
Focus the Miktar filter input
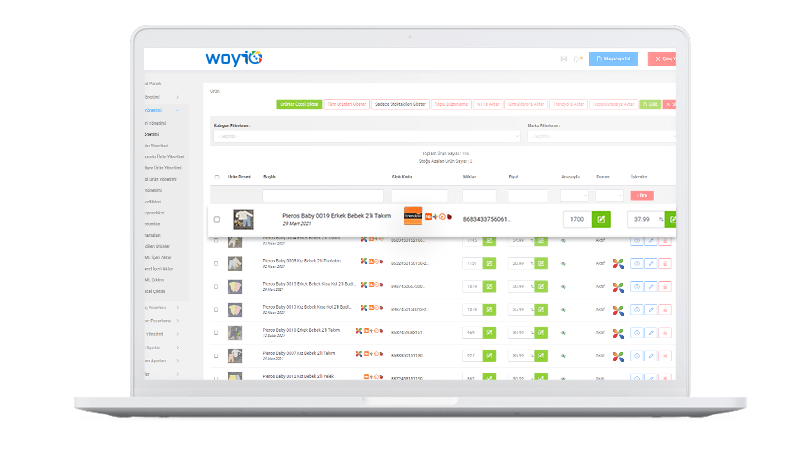(479, 195)
